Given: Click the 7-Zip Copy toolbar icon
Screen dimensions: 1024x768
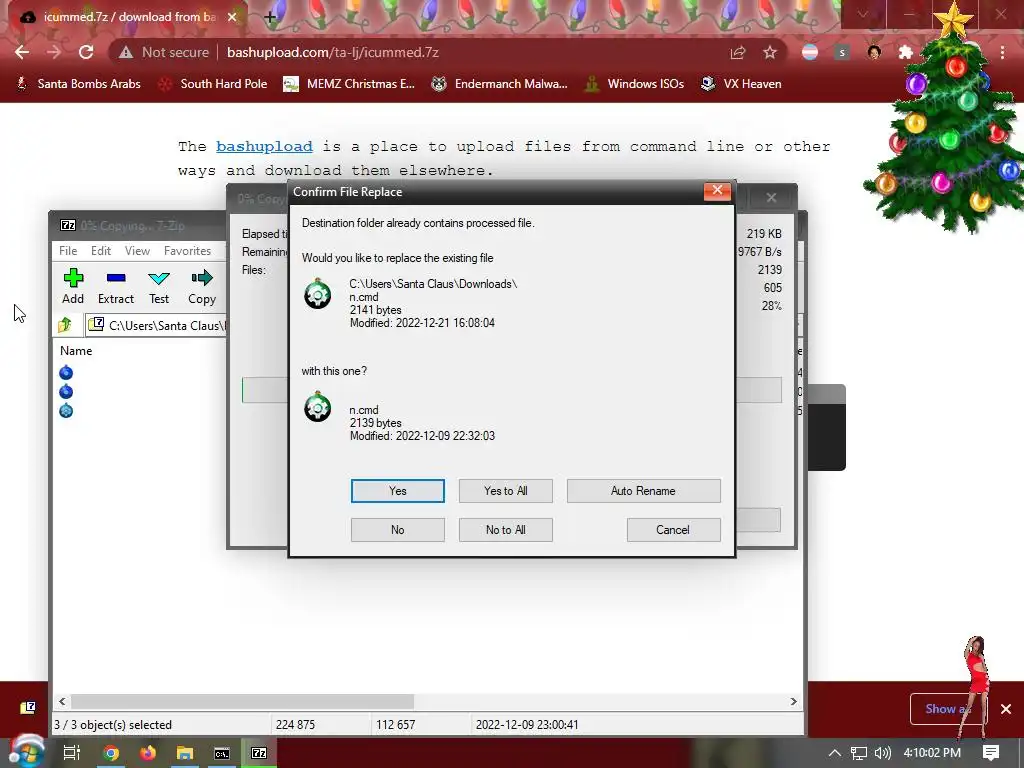Looking at the screenshot, I should 202,287.
